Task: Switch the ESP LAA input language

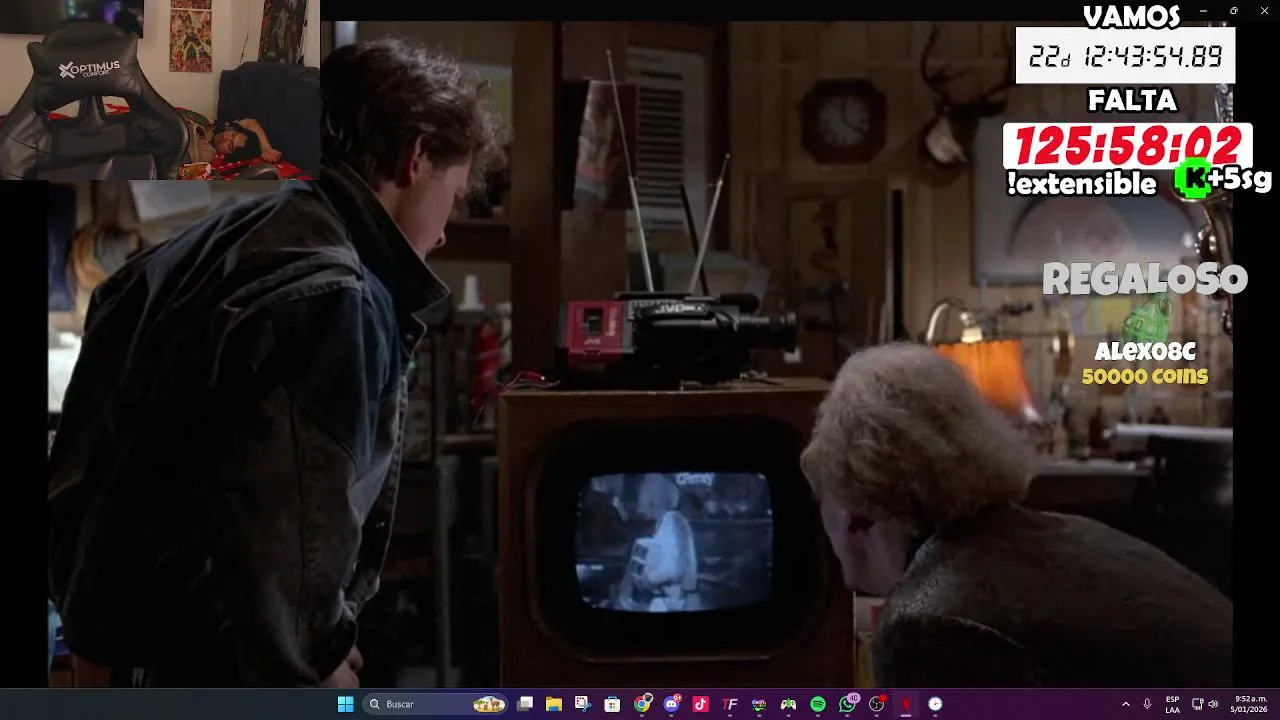Action: (1172, 704)
